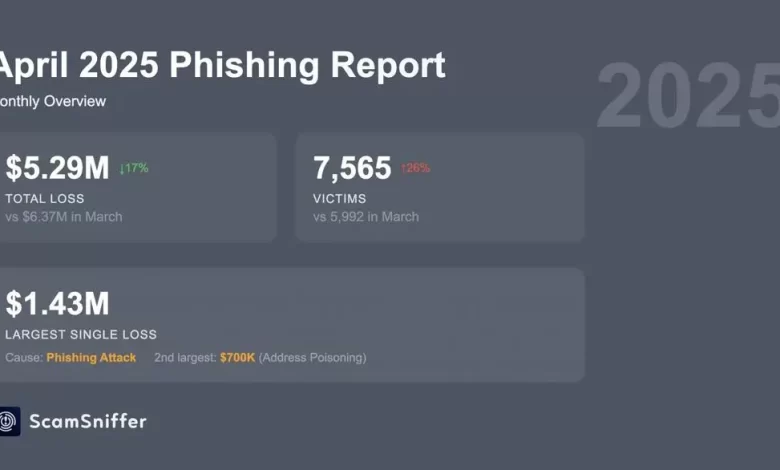Click the vs 5,992 in March comparison
Screen dimensions: 780x470
(366, 217)
